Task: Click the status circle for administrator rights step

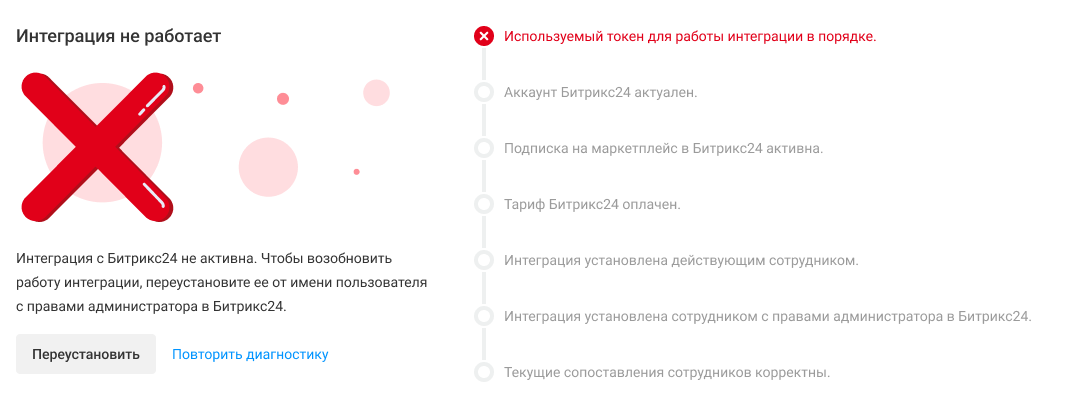Action: 484,317
